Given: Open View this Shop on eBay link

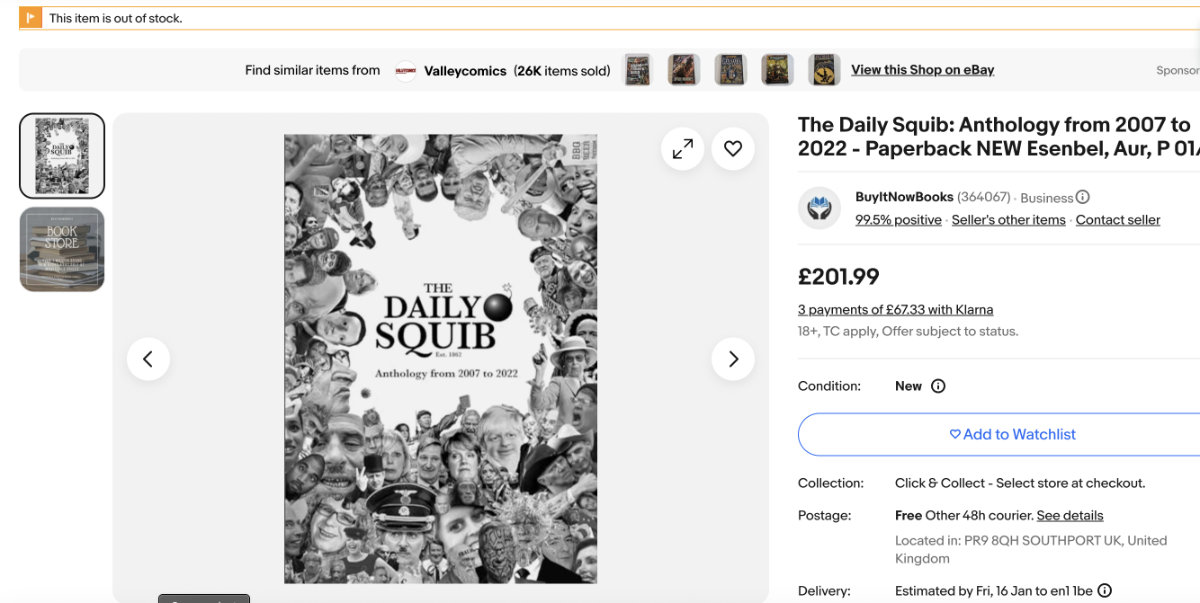Looking at the screenshot, I should [x=922, y=70].
